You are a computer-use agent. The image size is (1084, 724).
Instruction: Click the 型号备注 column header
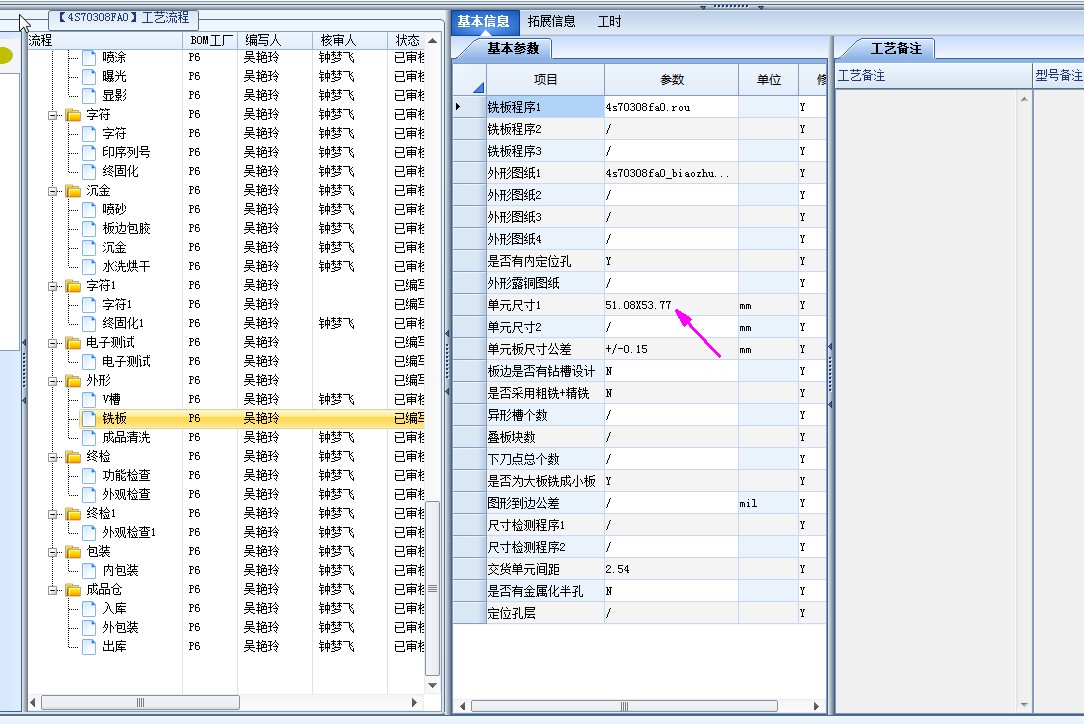click(x=1058, y=75)
